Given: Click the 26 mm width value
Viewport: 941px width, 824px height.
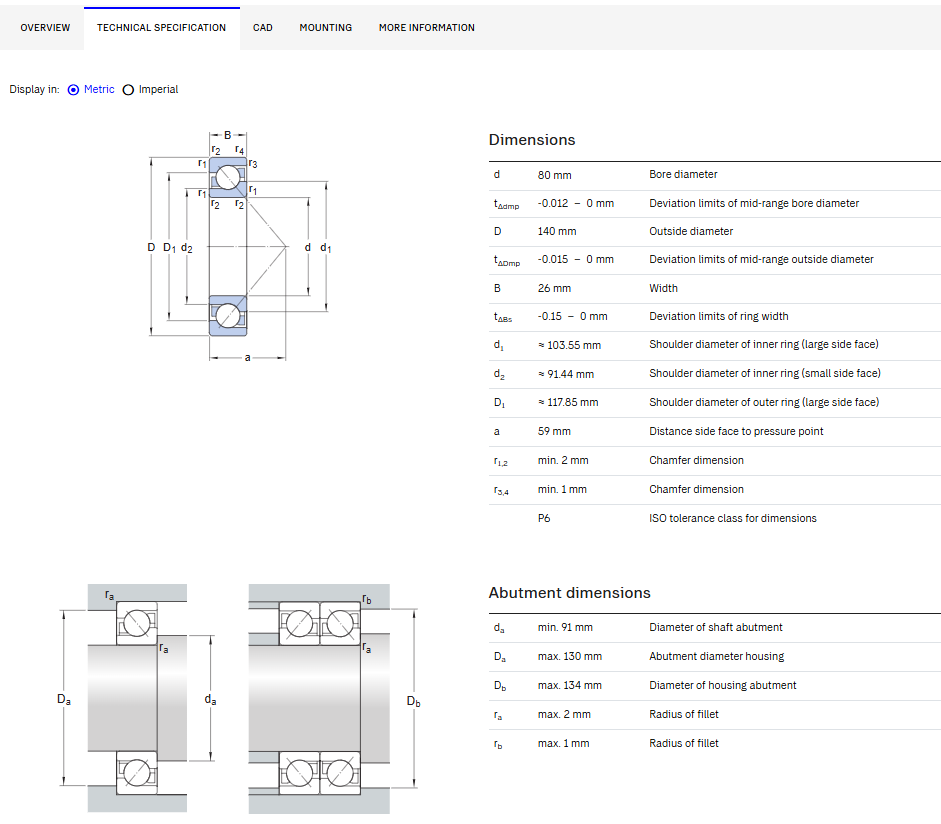Looking at the screenshot, I should [x=554, y=288].
